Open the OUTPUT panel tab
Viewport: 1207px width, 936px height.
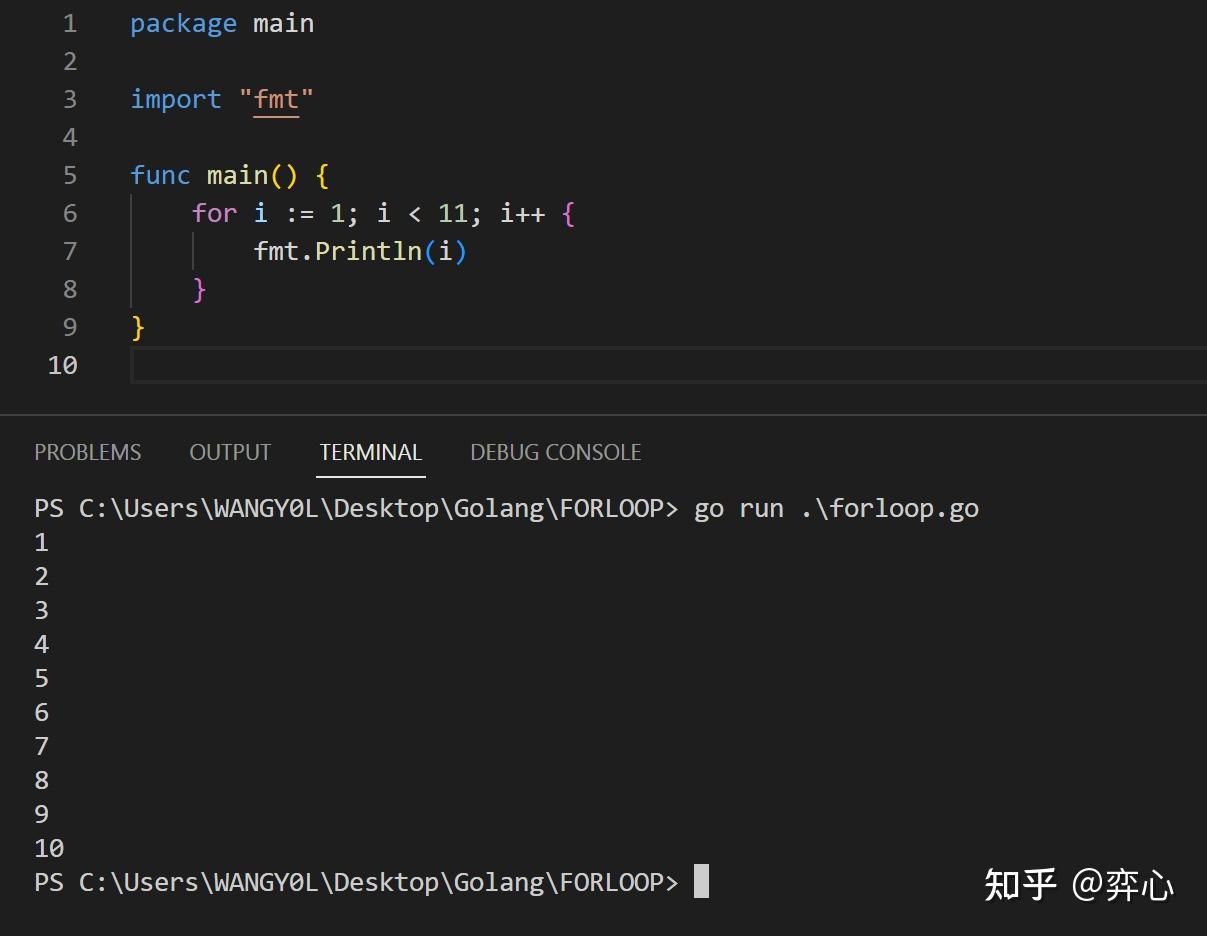pos(229,452)
